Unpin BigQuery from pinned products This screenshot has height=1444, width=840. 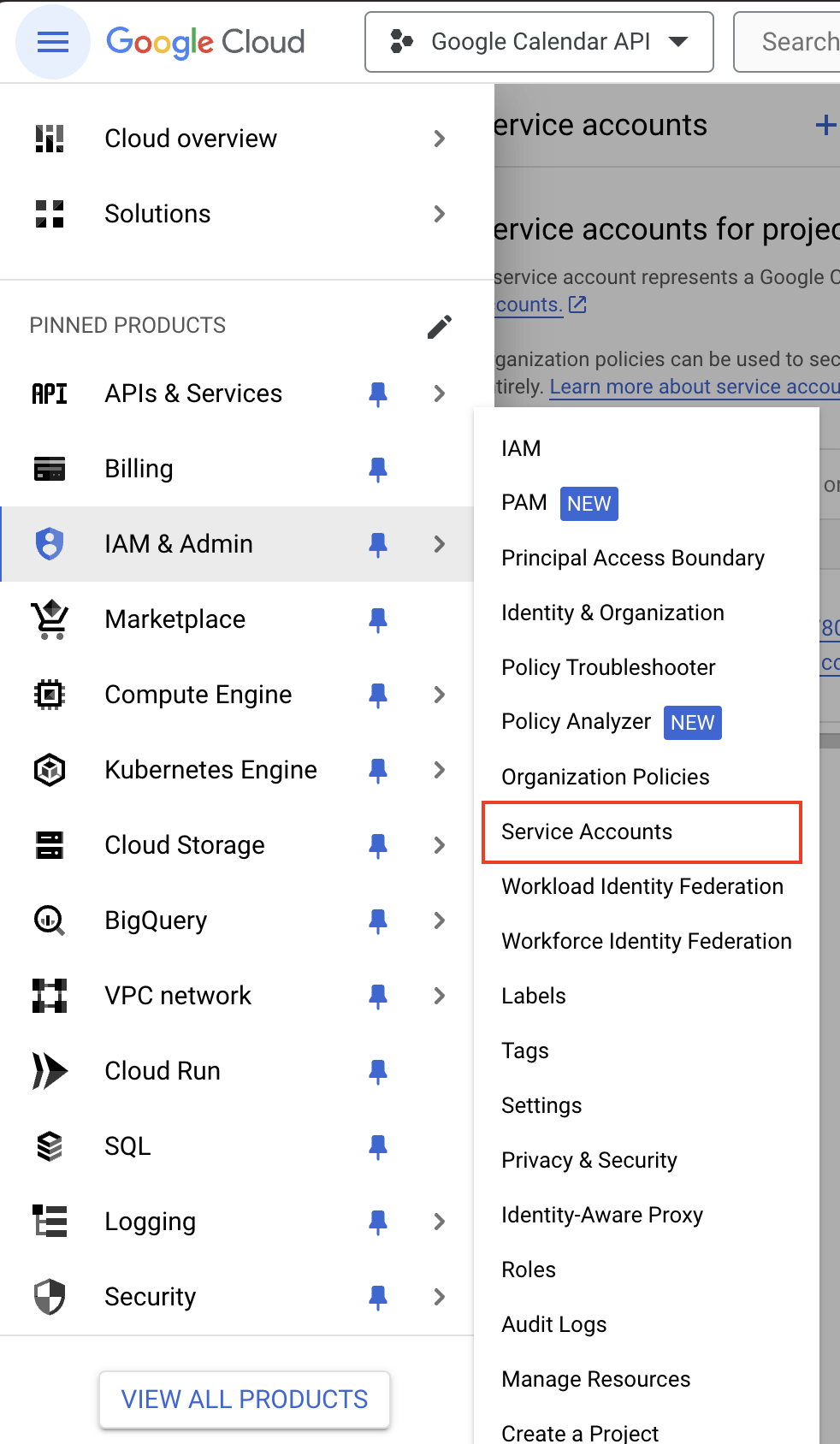[x=378, y=920]
